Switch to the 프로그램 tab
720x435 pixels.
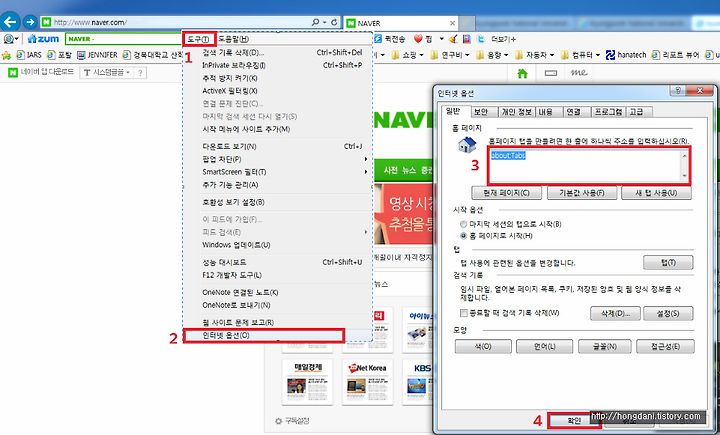point(608,112)
